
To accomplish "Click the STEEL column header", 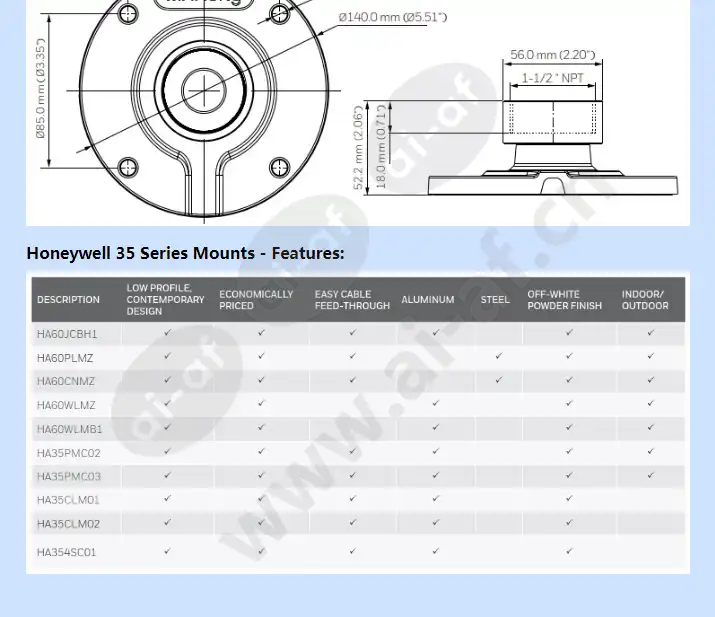I will pyautogui.click(x=495, y=300).
